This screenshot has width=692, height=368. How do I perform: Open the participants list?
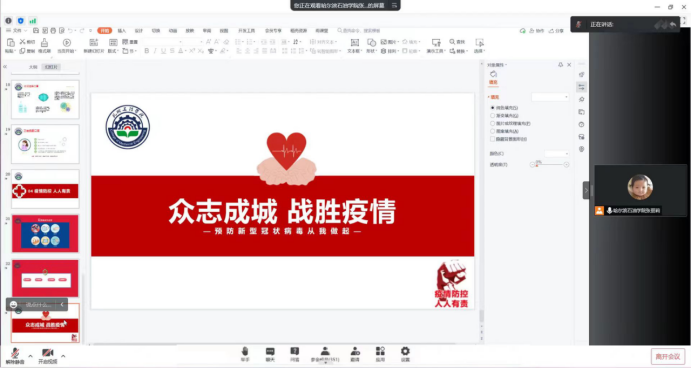pyautogui.click(x=325, y=354)
